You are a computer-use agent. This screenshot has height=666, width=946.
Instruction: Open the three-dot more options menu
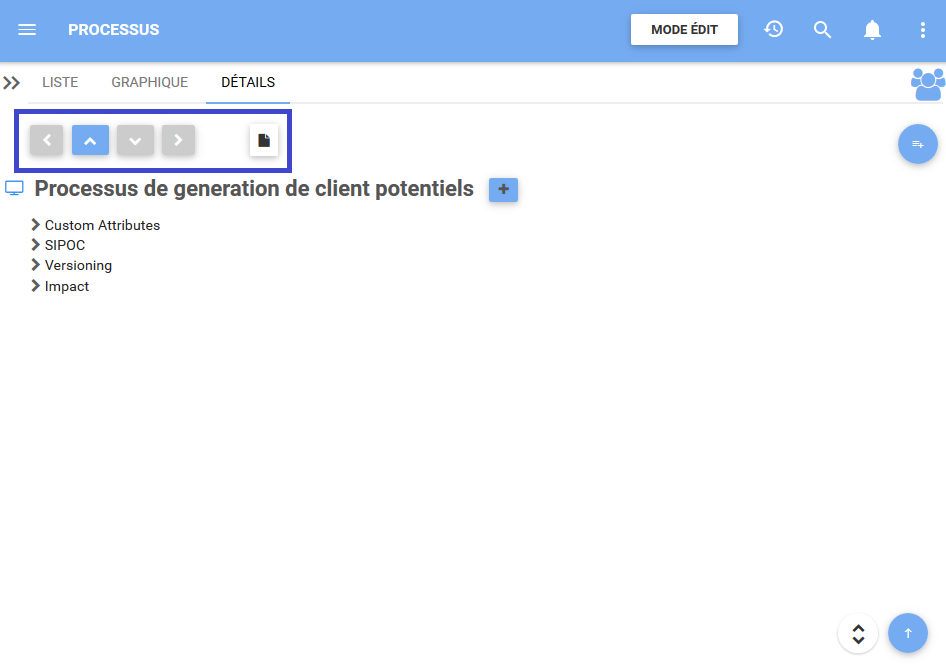click(922, 30)
